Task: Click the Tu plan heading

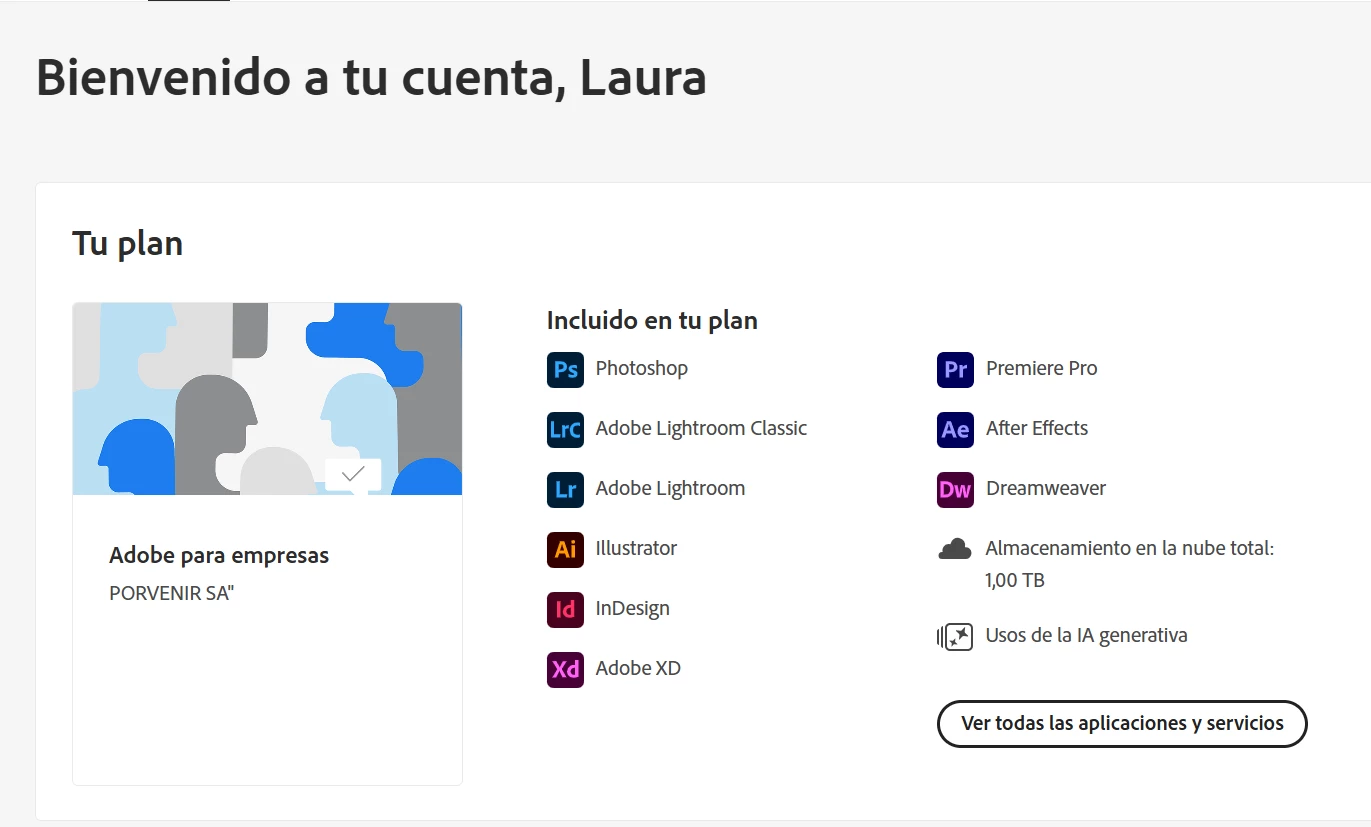Action: [128, 243]
